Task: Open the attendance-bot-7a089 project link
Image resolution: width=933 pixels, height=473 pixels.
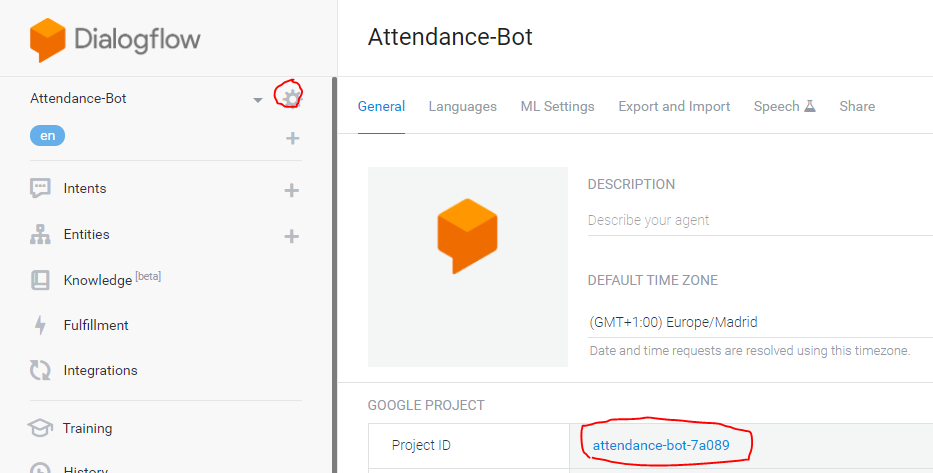Action: [x=661, y=445]
